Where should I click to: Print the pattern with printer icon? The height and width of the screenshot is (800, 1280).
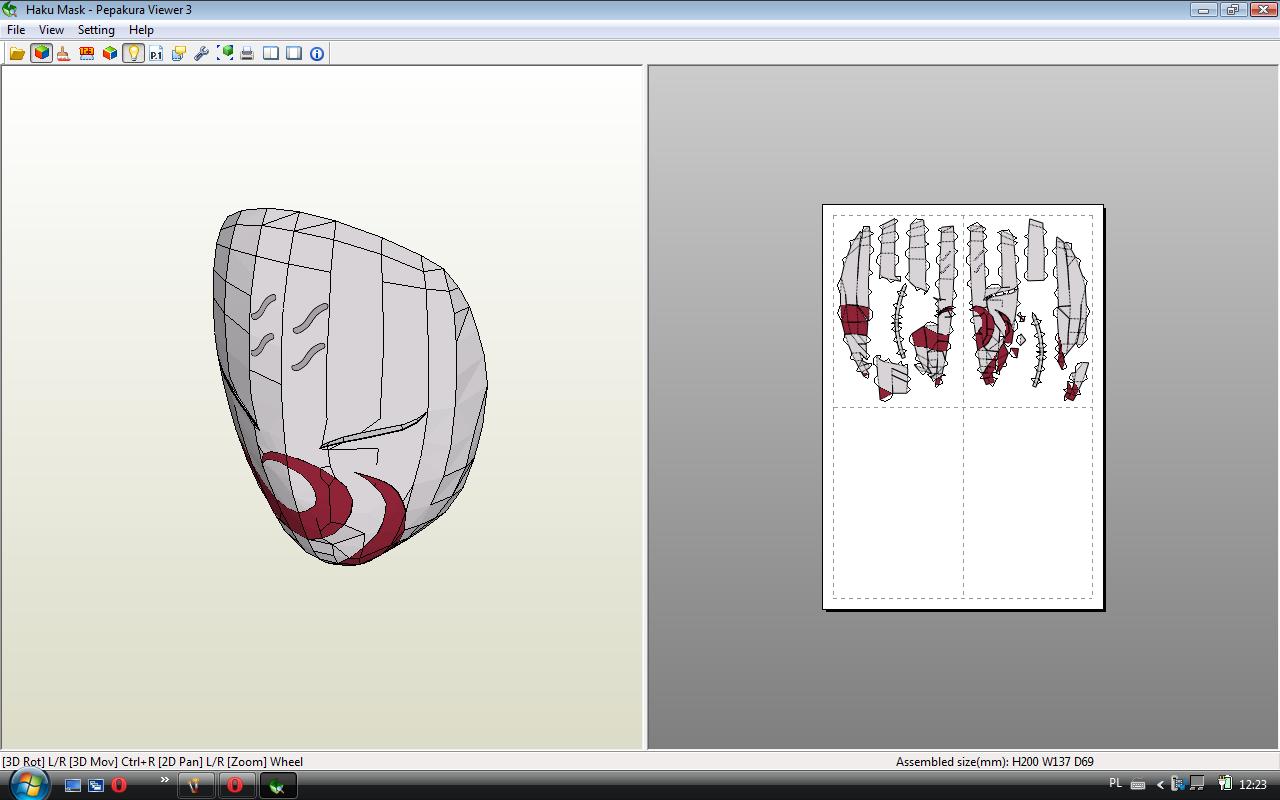coord(247,53)
